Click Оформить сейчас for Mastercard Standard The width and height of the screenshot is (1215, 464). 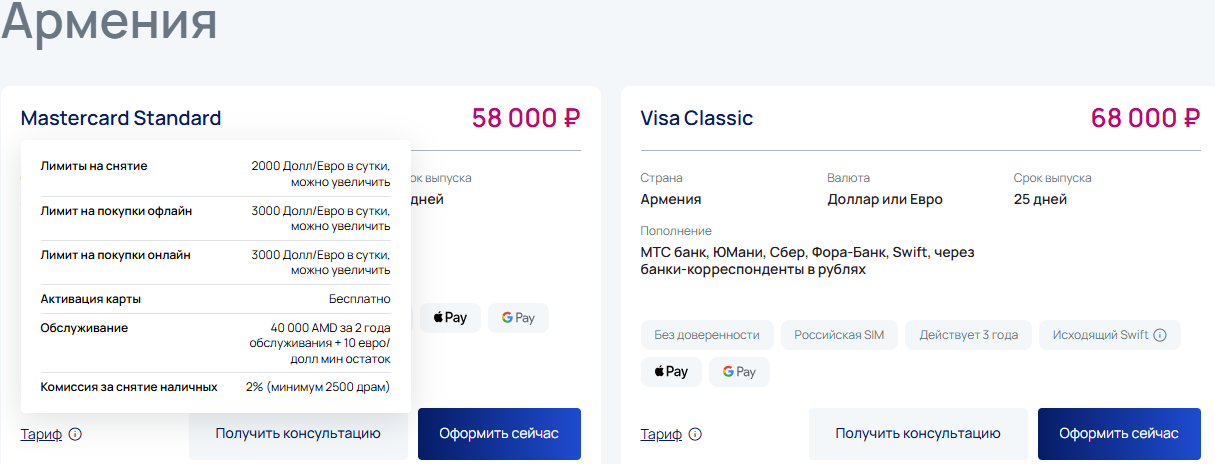[499, 434]
